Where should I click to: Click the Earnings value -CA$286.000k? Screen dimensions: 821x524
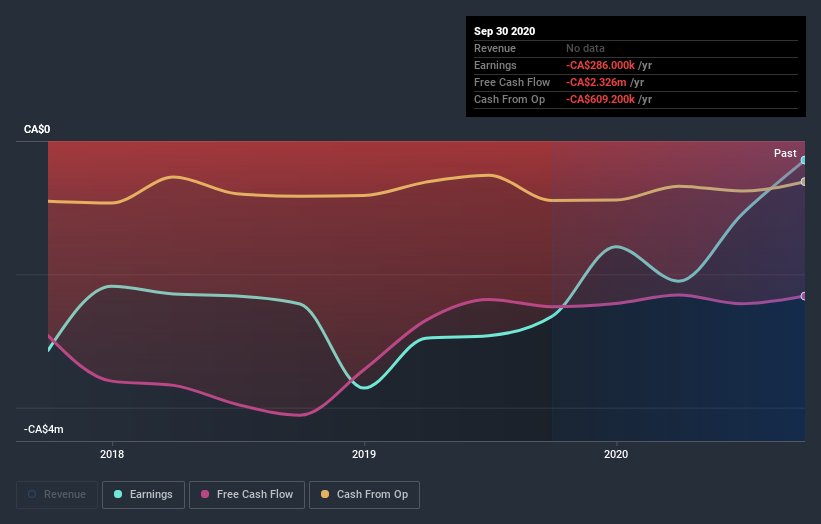pyautogui.click(x=600, y=65)
